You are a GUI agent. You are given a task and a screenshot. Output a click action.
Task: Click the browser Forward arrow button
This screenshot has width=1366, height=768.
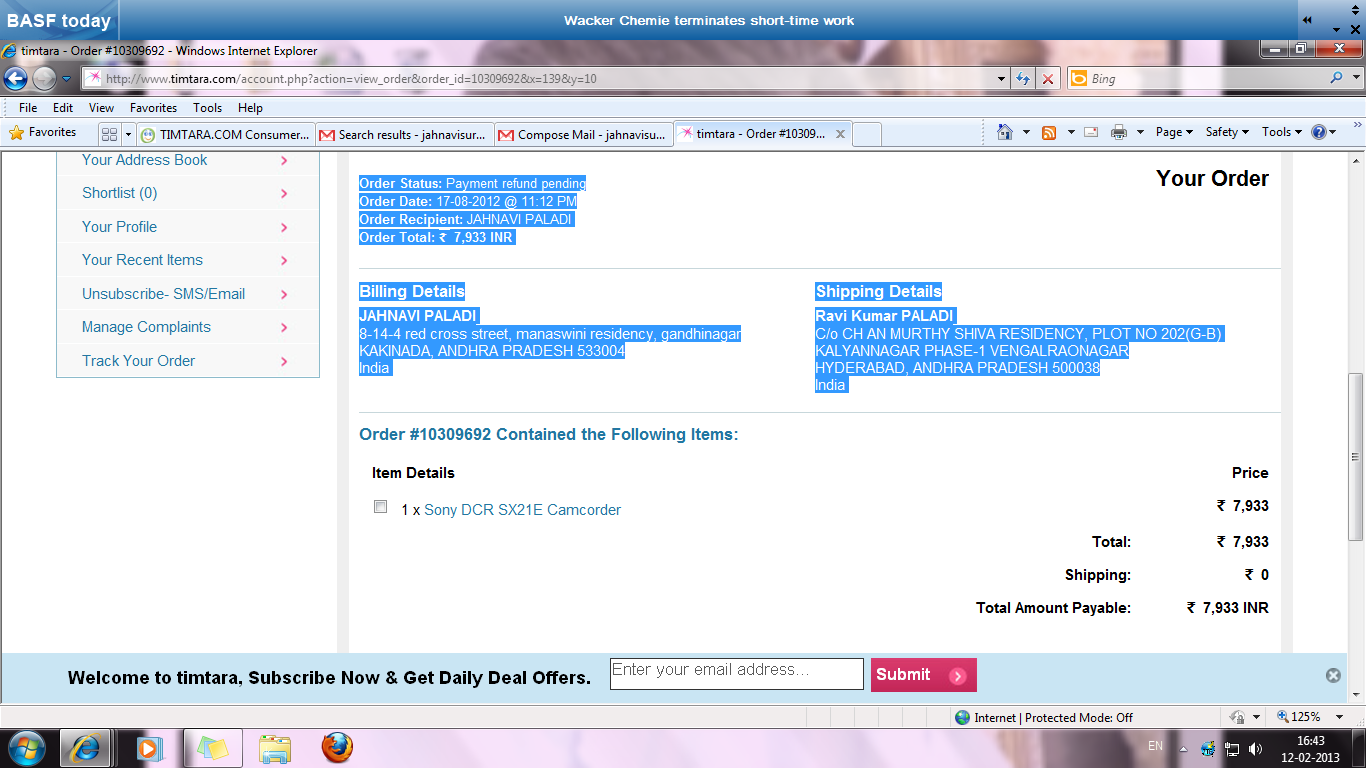pos(44,78)
